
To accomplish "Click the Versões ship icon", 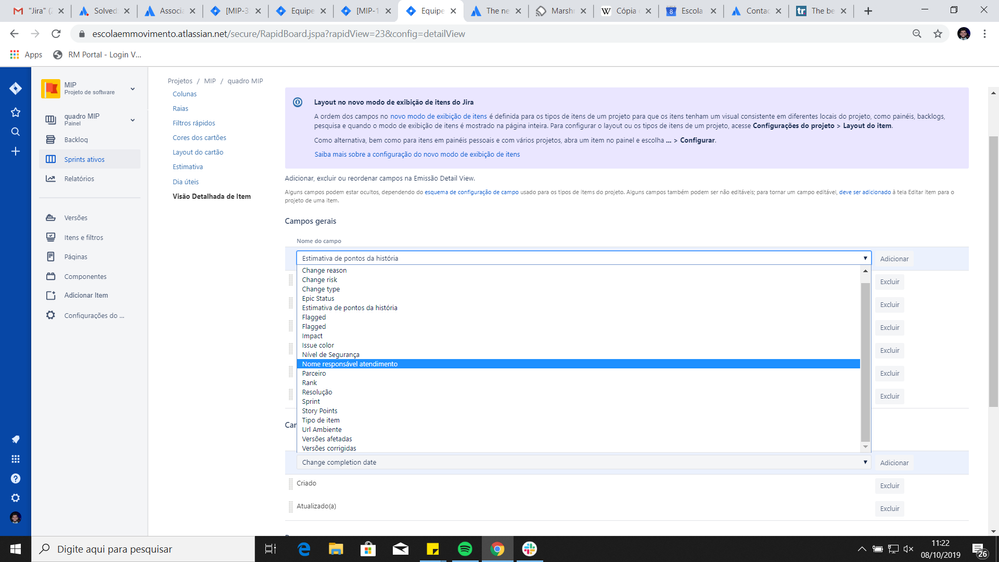I will [x=50, y=218].
